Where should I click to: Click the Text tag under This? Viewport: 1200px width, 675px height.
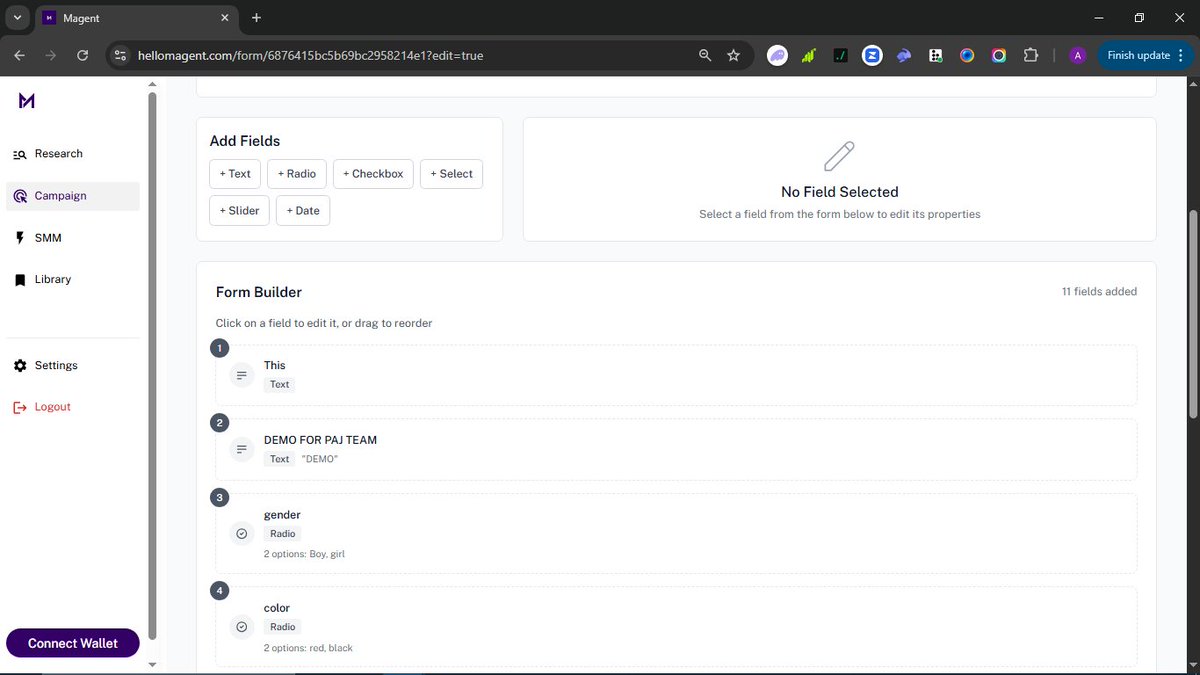tap(280, 384)
